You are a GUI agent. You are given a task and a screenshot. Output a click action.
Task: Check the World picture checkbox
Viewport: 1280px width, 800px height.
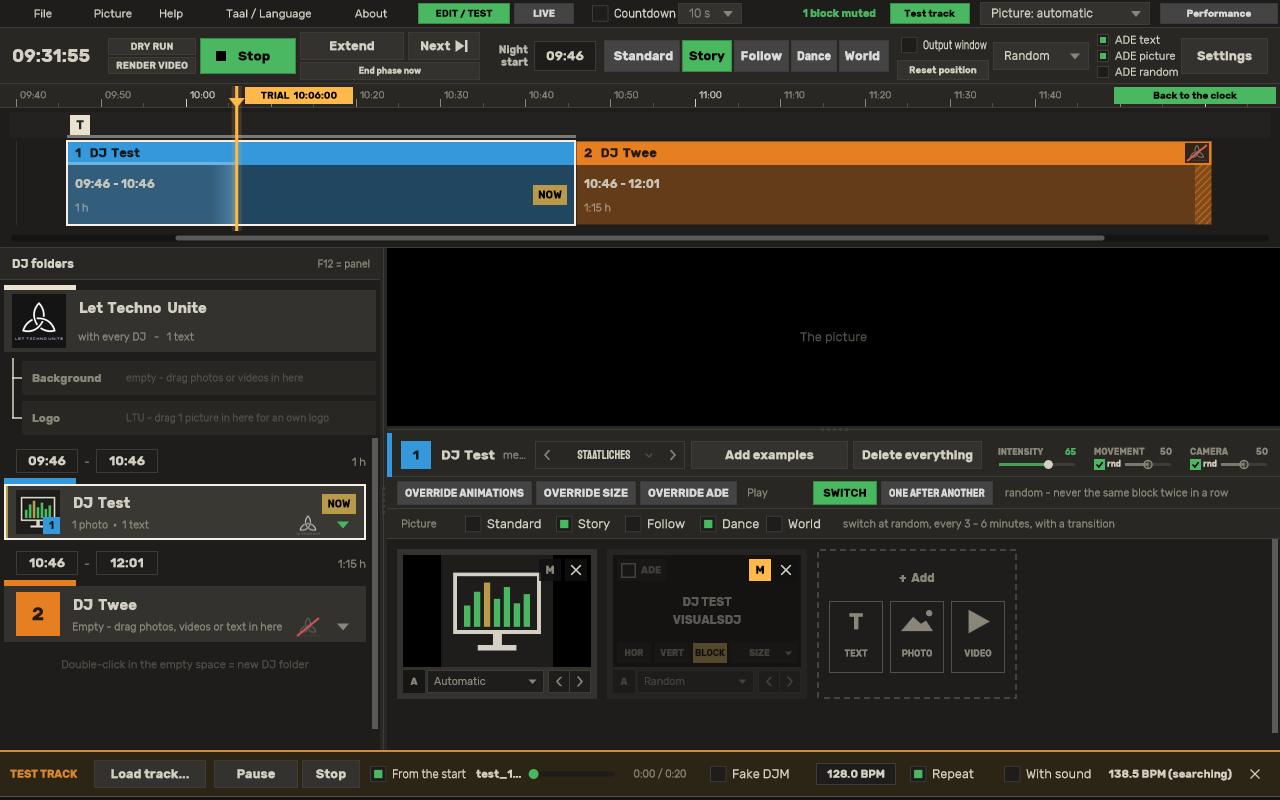point(774,524)
